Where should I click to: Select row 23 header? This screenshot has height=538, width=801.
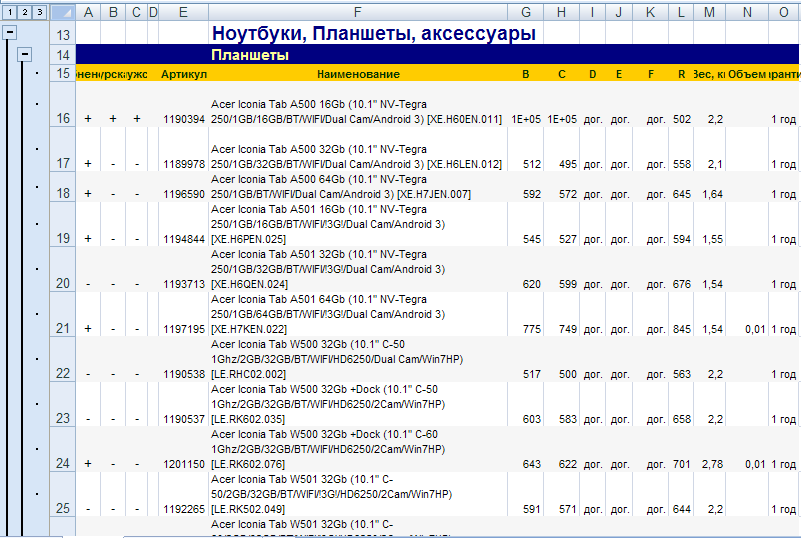click(62, 404)
